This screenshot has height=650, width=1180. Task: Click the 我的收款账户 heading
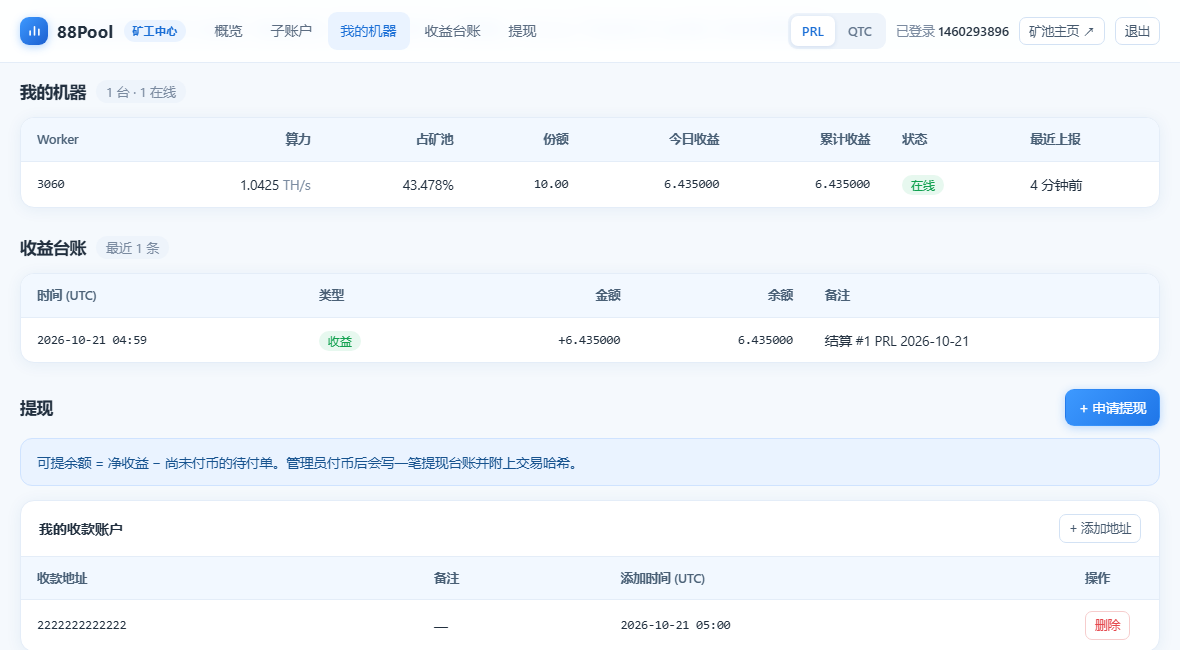(x=81, y=529)
